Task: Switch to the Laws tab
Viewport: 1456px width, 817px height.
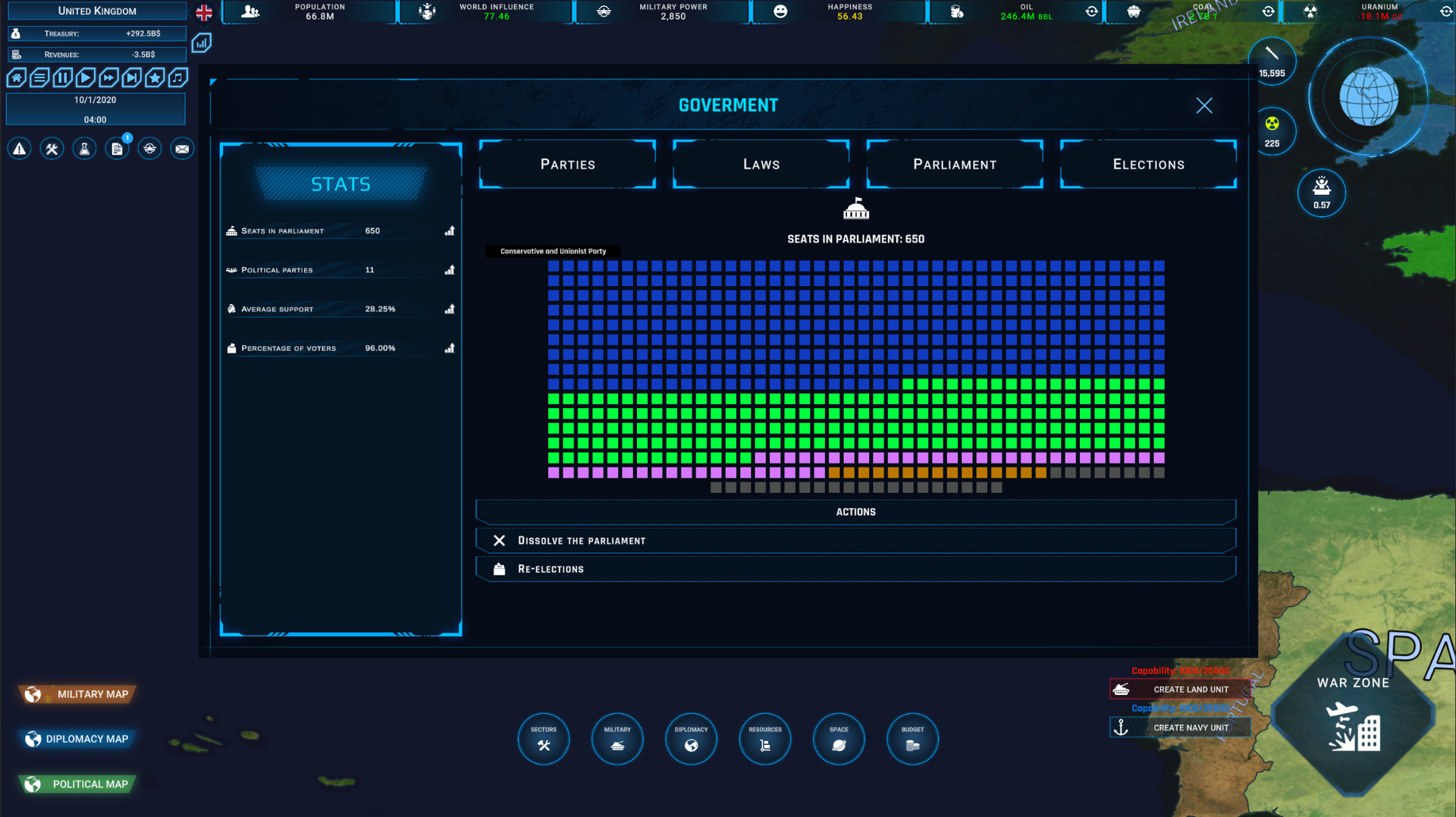Action: tap(761, 164)
